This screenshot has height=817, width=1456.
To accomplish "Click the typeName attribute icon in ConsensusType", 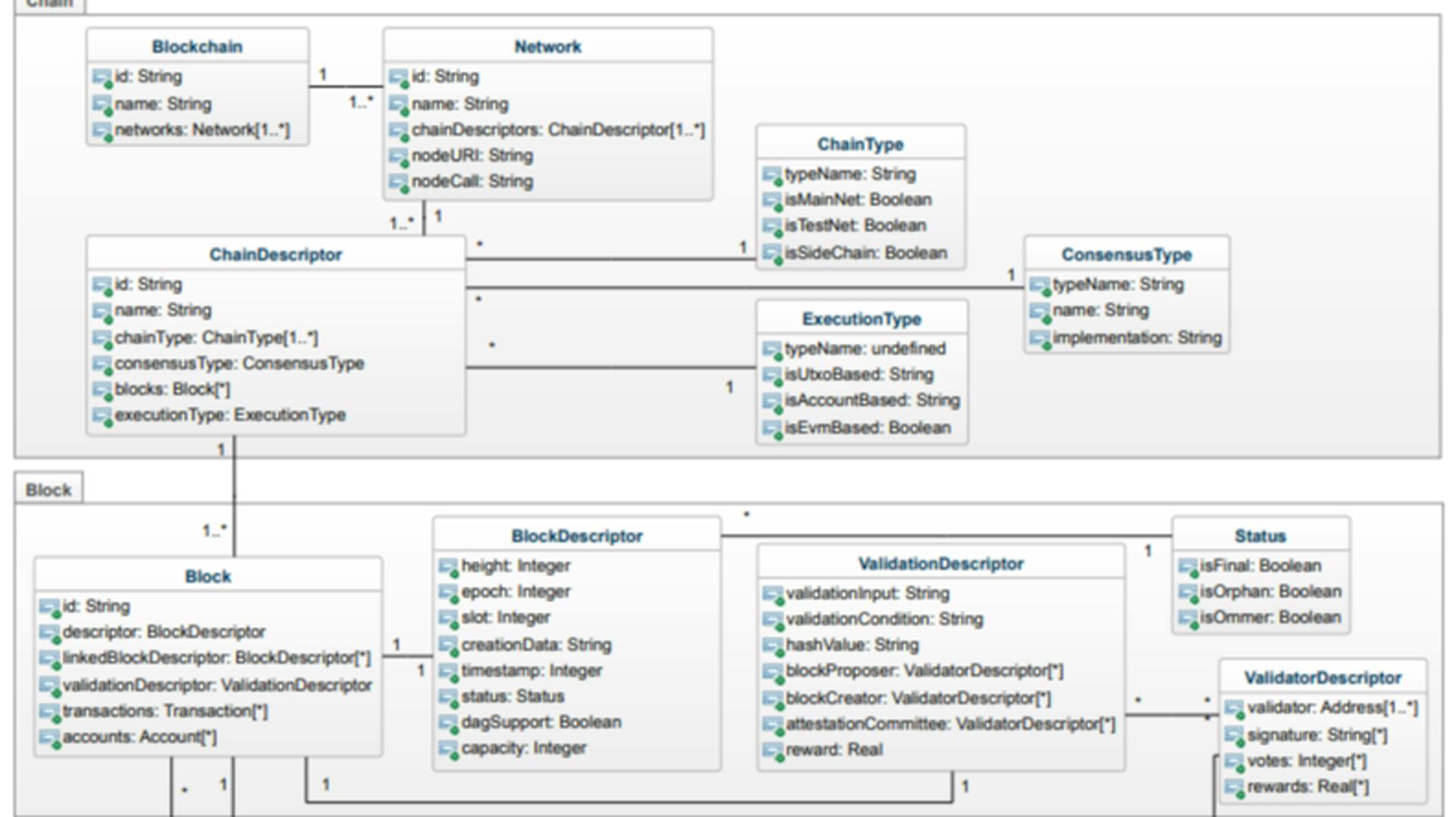I will [x=1040, y=284].
